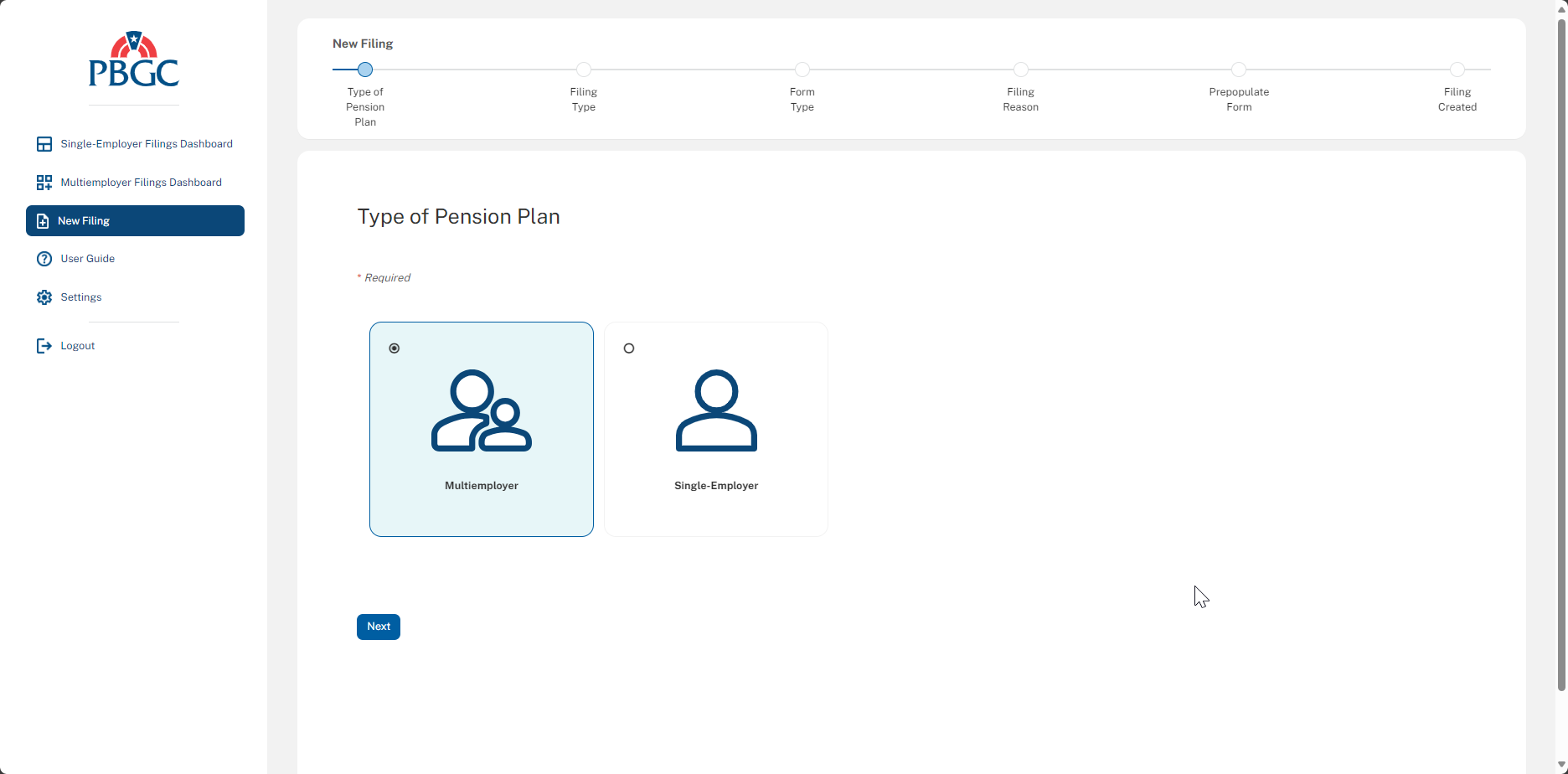Click the Filing Type step circle
1568x774 pixels.
coord(584,70)
